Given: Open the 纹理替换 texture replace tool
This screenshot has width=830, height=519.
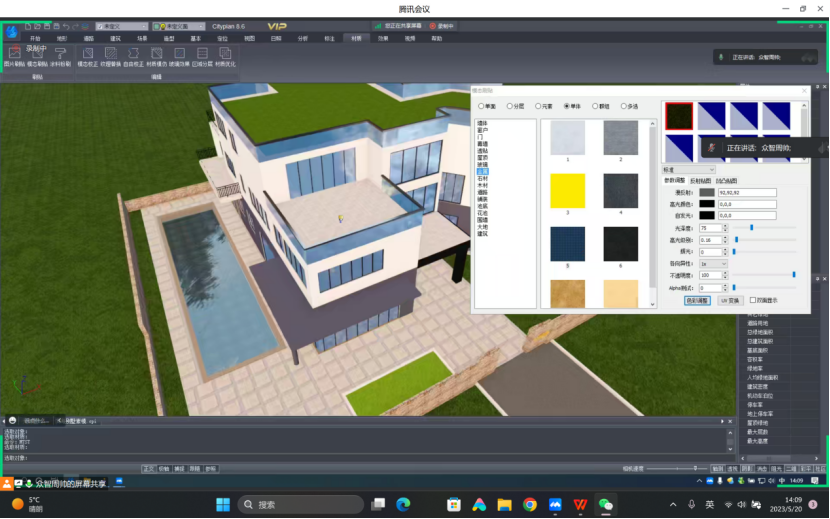Looking at the screenshot, I should click(111, 53).
